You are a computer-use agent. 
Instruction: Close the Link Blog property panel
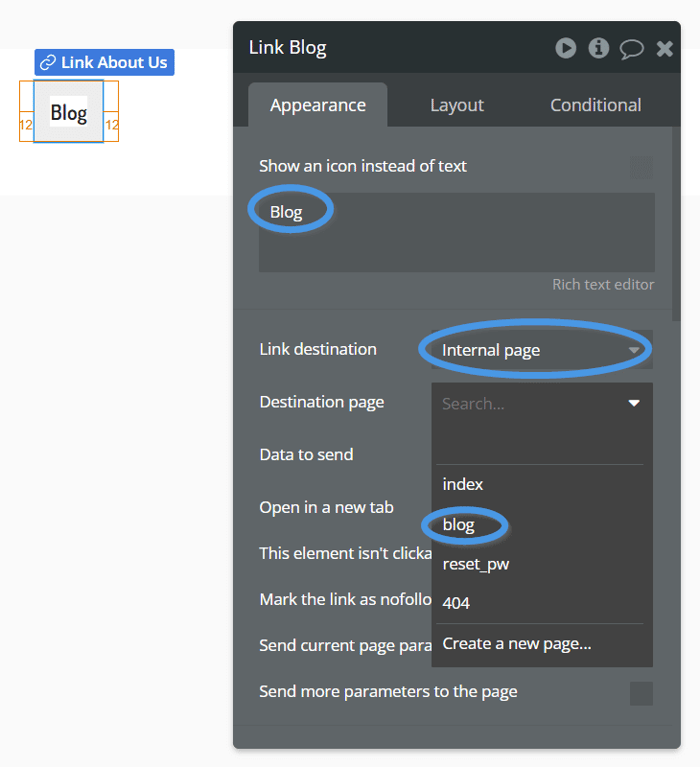point(664,48)
